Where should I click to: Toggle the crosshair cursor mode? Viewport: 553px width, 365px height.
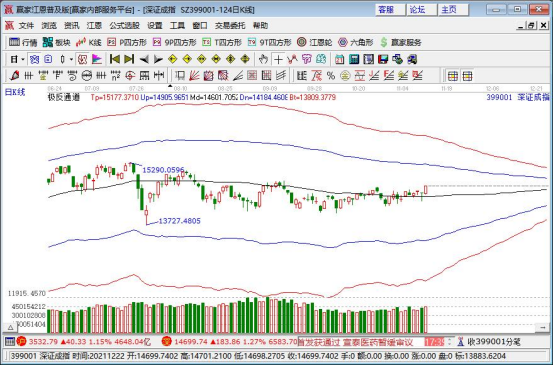pos(278,59)
